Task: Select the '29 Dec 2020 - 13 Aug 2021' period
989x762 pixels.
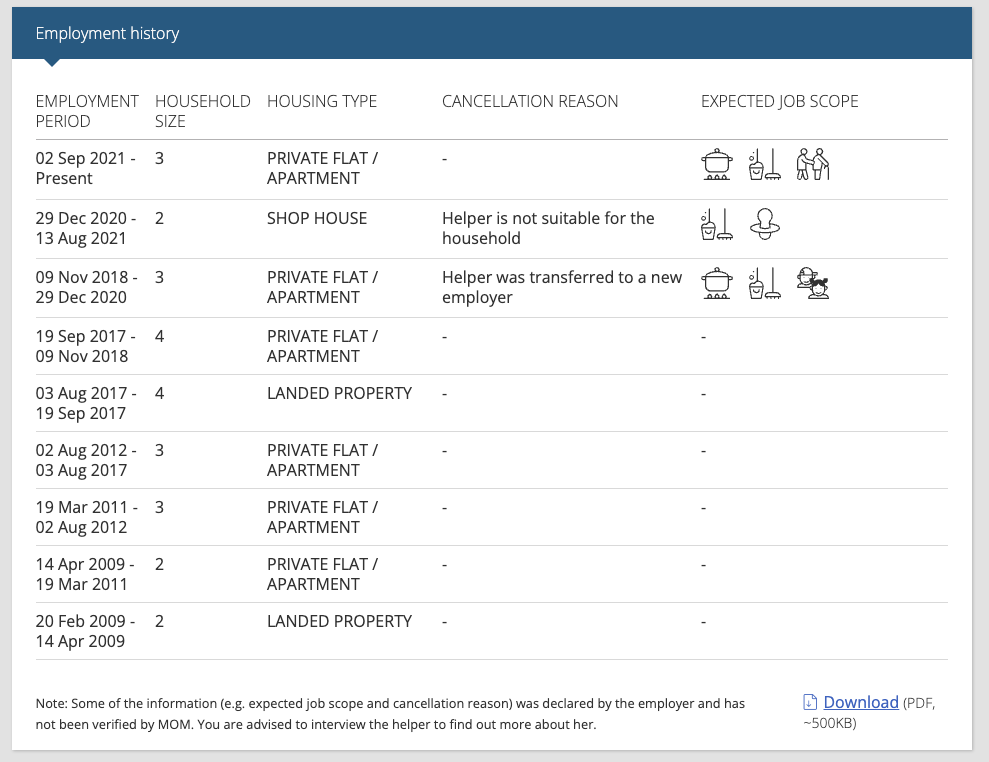Action: (86, 228)
